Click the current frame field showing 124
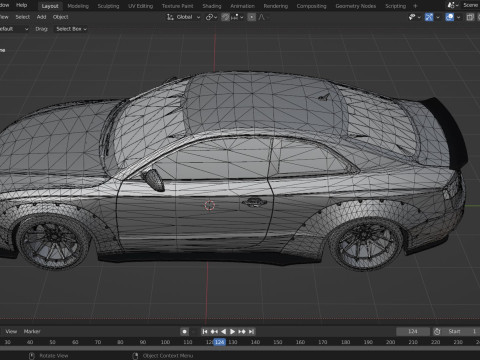This screenshot has width=480, height=360. (x=413, y=331)
